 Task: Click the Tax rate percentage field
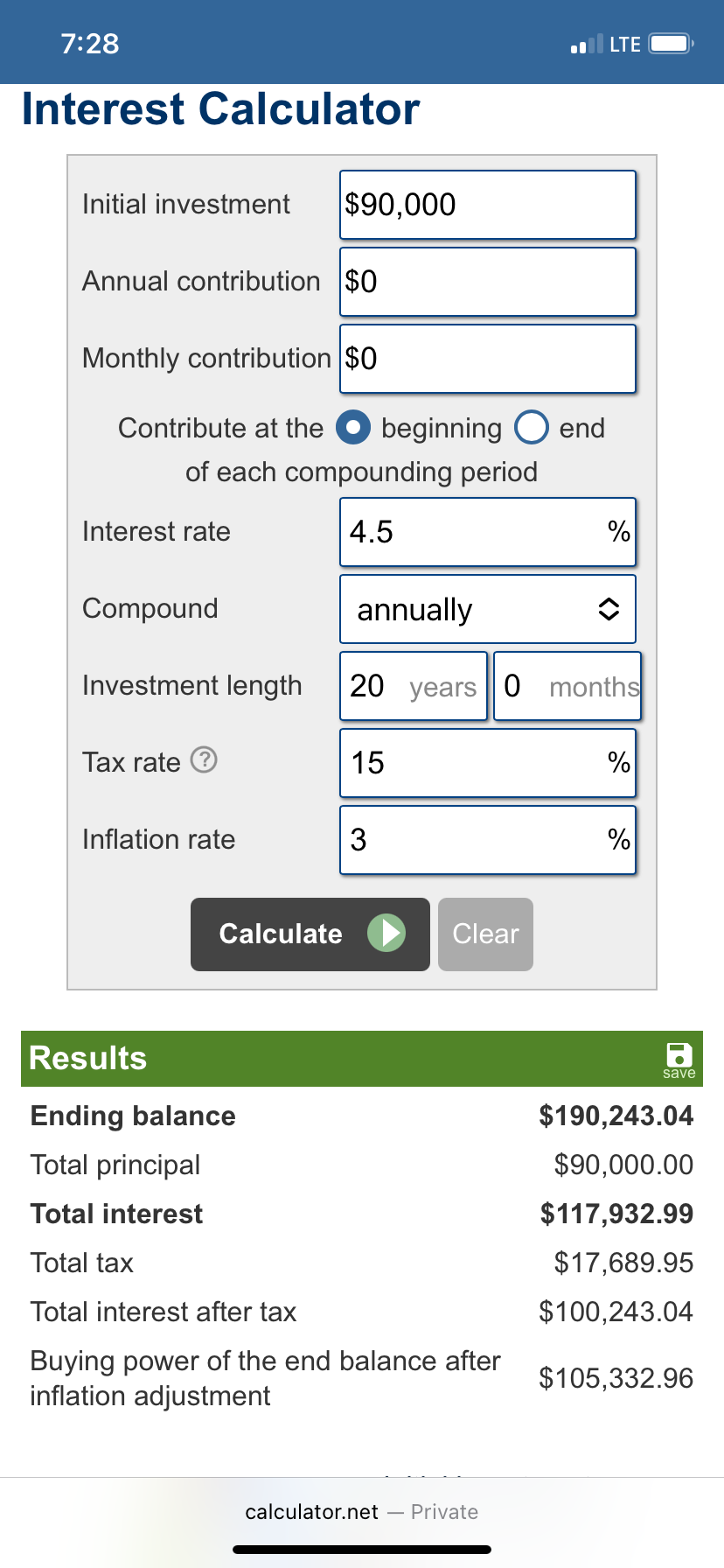[472, 763]
